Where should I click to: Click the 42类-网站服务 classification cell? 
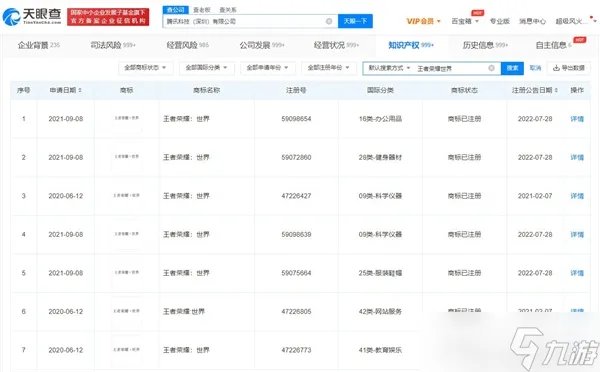coord(380,312)
